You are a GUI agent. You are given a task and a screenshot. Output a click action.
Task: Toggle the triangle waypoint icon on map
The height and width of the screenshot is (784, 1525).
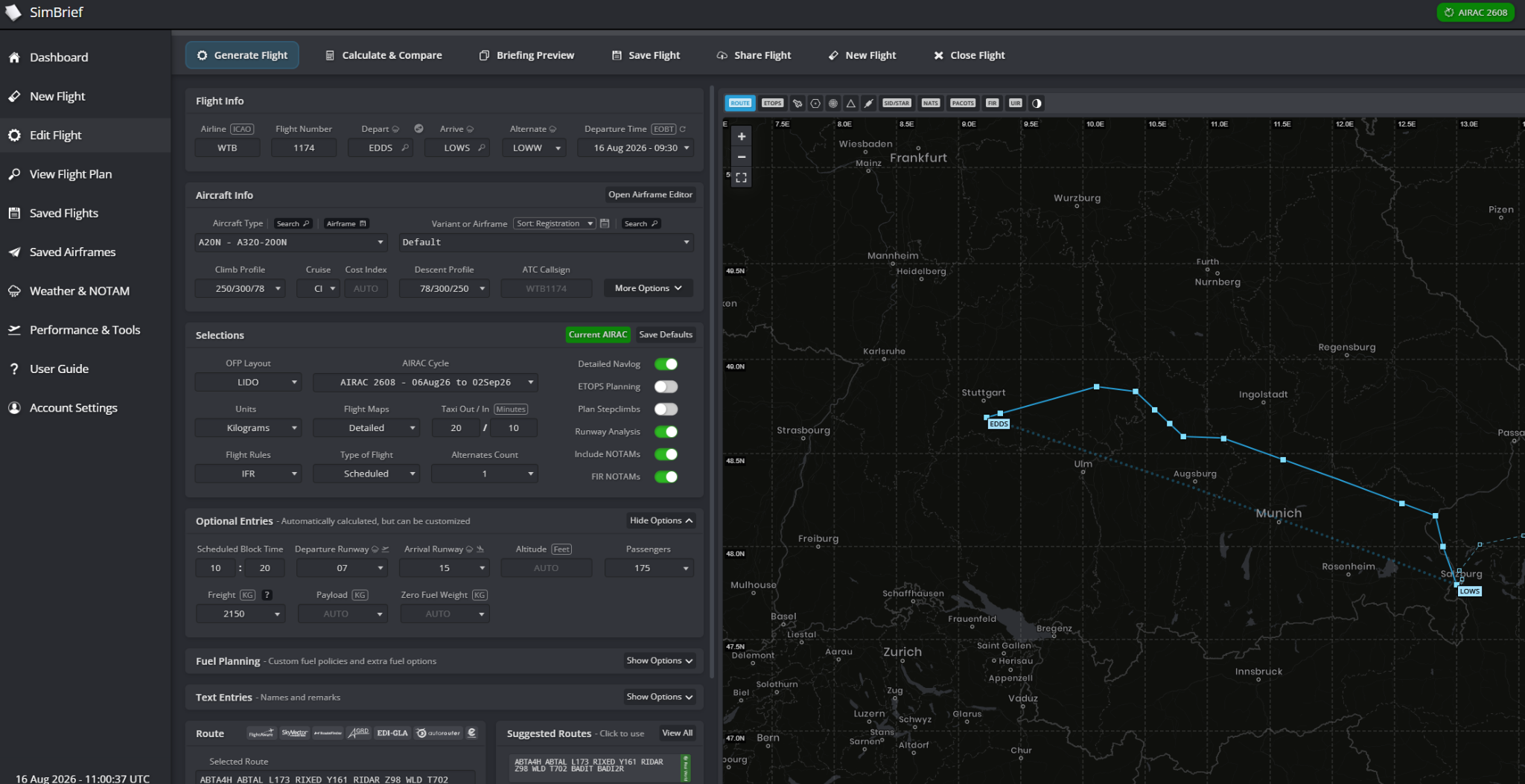tap(851, 103)
